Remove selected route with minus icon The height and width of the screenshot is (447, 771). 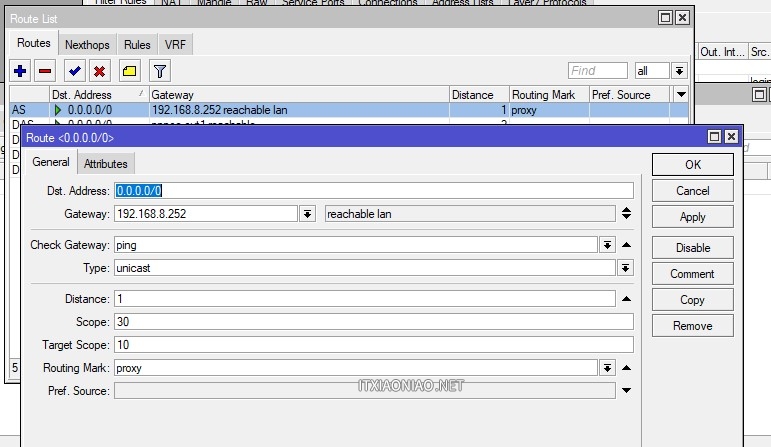pos(45,71)
